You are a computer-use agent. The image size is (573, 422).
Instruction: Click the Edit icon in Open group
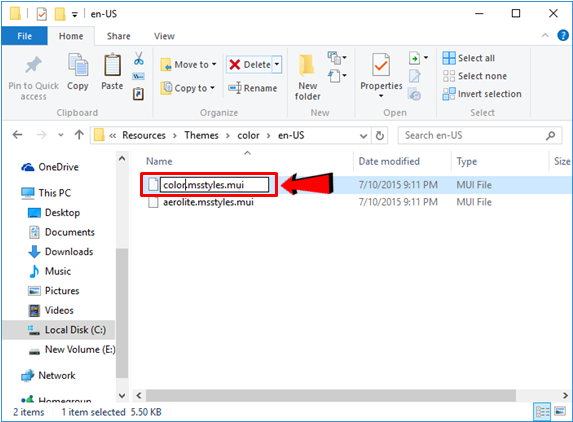(x=414, y=76)
